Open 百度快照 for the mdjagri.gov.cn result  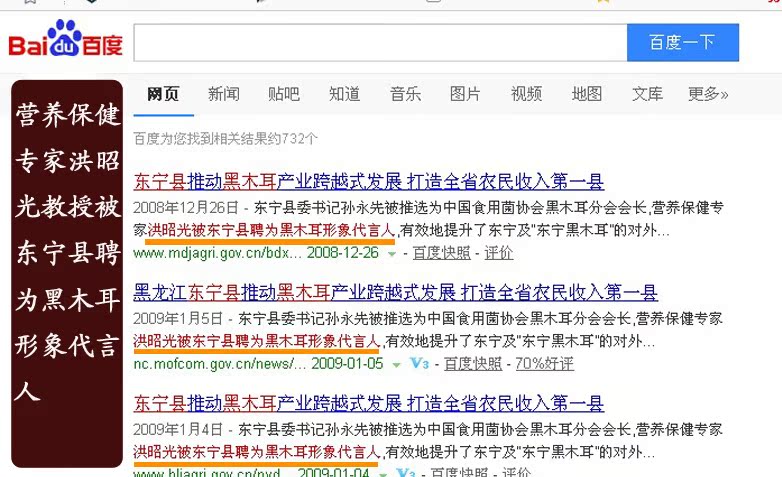pyautogui.click(x=442, y=253)
